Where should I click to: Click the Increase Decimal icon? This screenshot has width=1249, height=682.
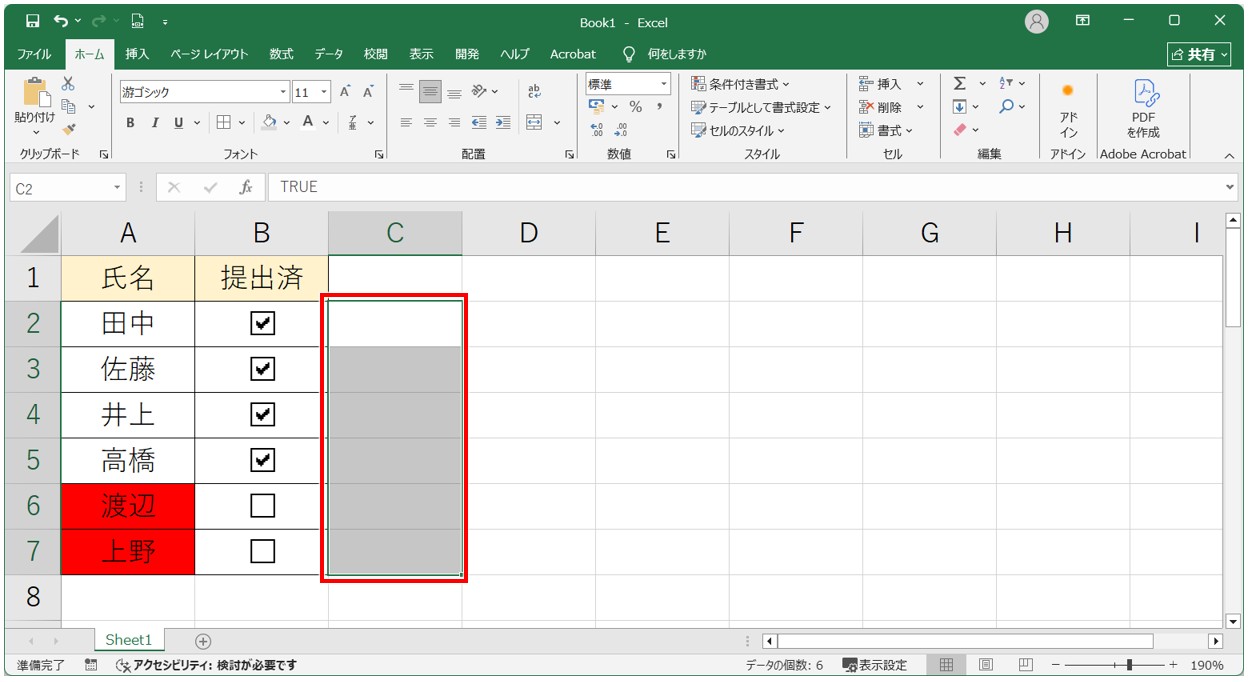tap(597, 130)
